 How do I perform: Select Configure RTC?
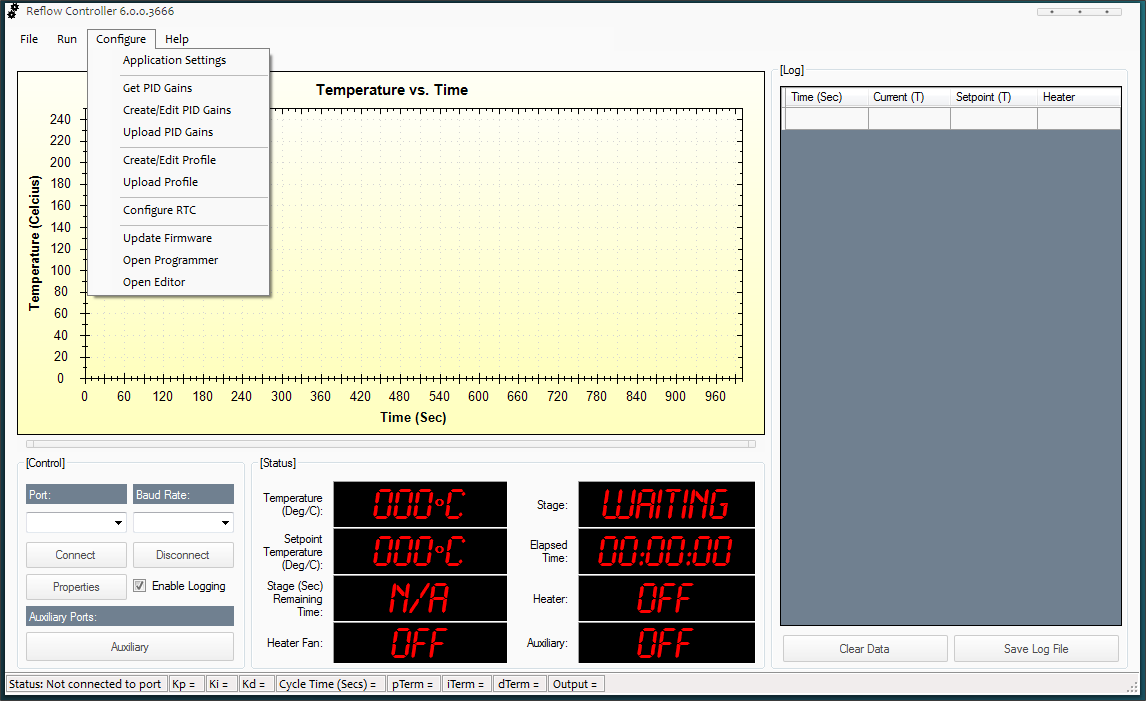(159, 210)
